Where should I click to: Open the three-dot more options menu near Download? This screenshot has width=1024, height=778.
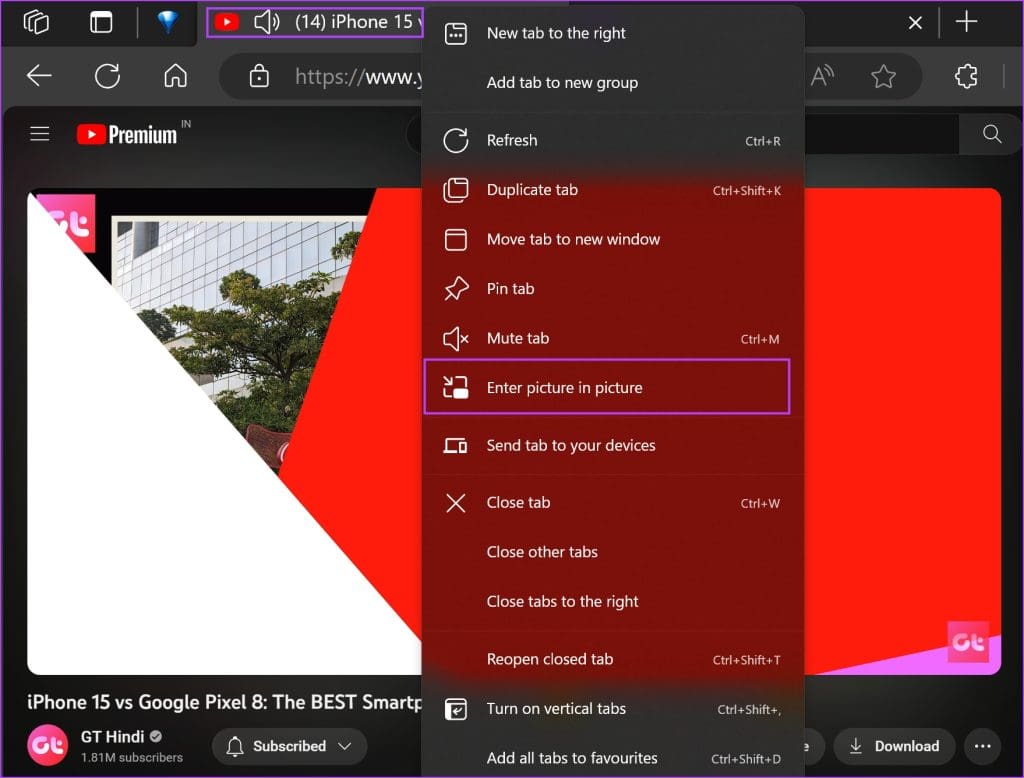(x=982, y=746)
